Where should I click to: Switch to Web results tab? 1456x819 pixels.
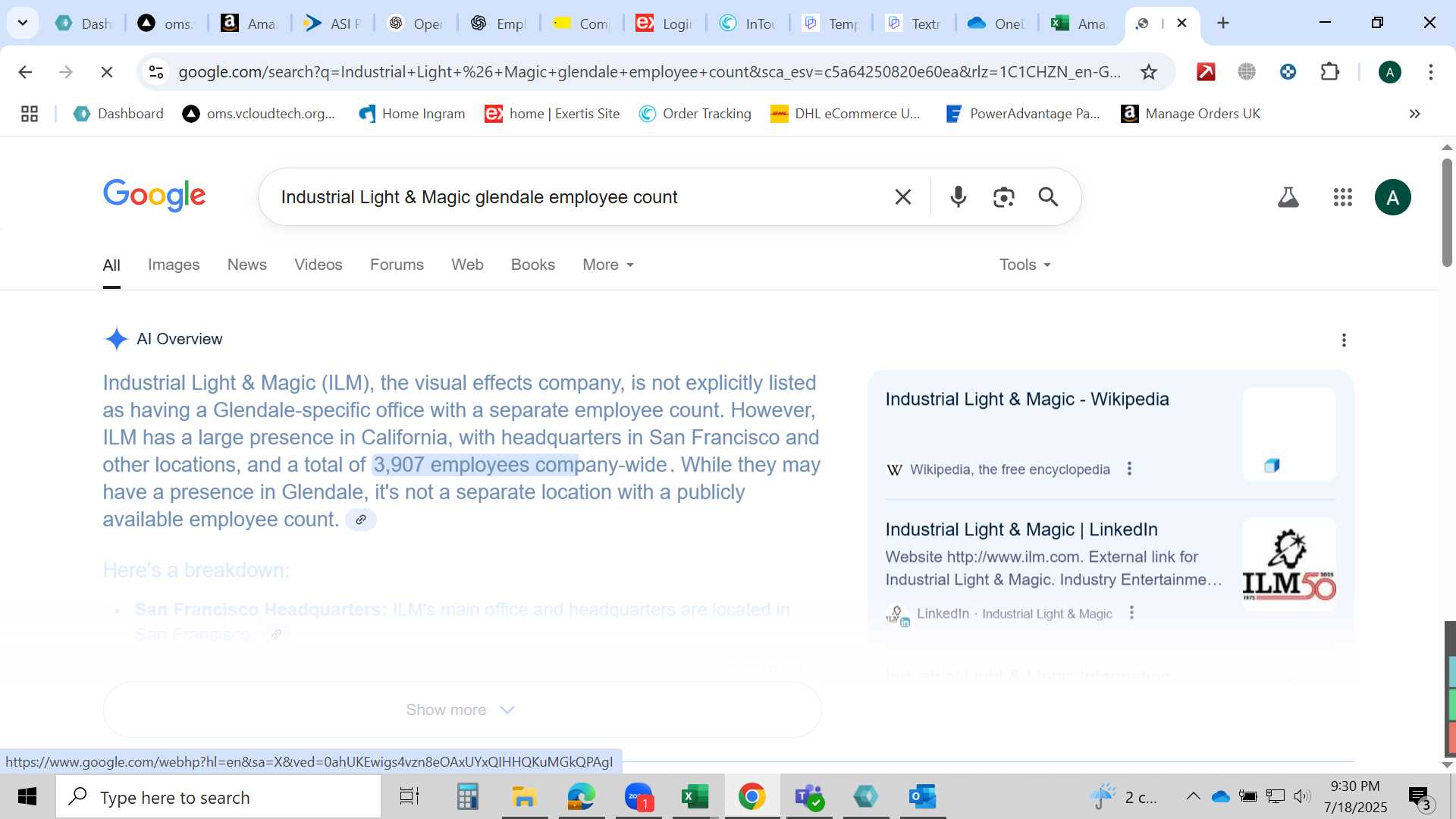pyautogui.click(x=467, y=265)
